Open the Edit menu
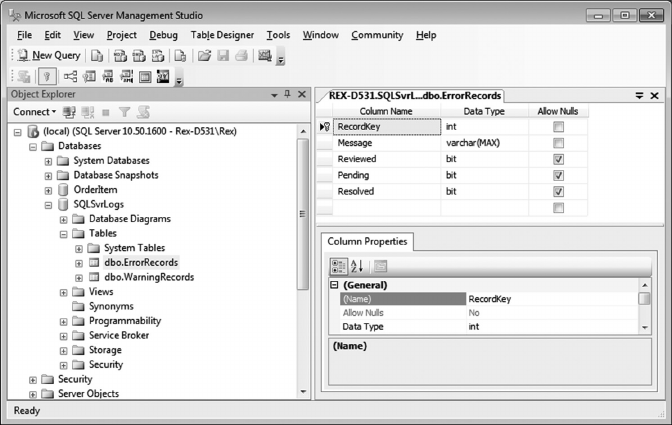The image size is (672, 425). click(x=53, y=35)
